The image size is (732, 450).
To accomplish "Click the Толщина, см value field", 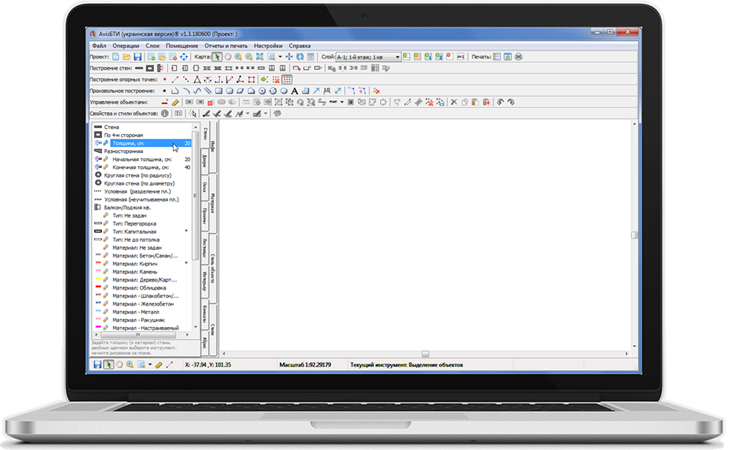I will click(186, 143).
